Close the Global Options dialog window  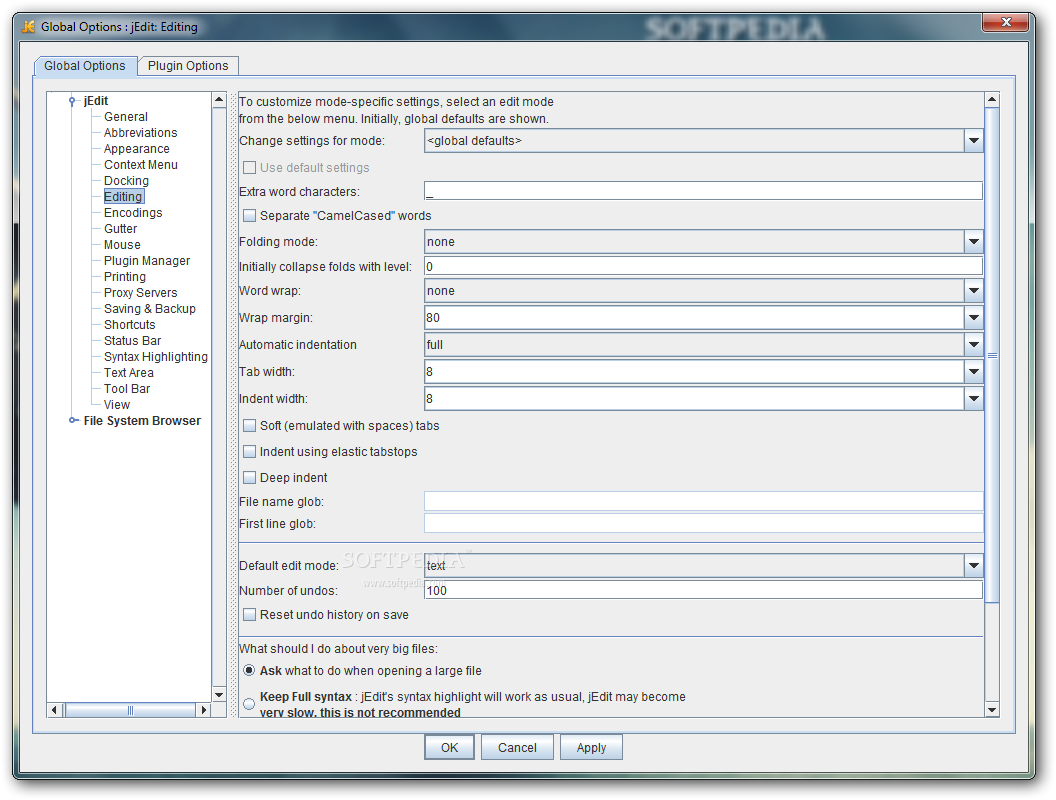[x=1006, y=22]
